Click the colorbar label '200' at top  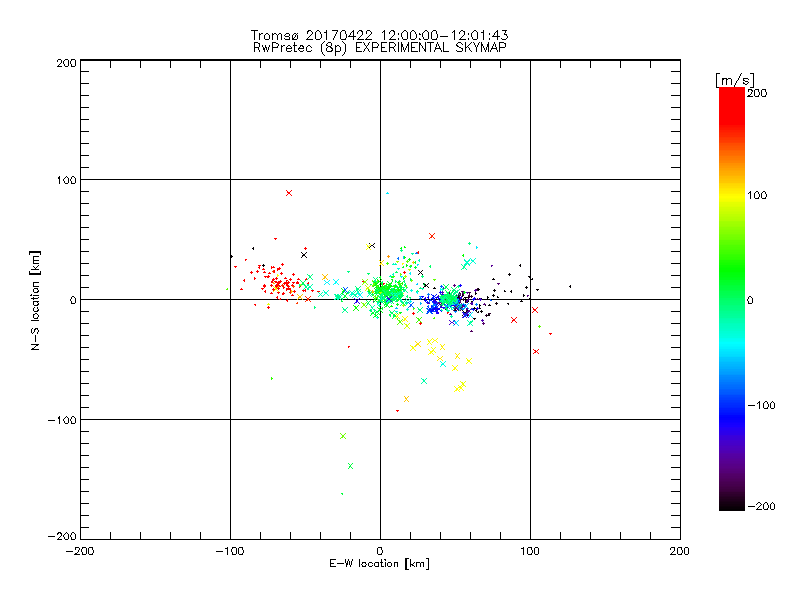pyautogui.click(x=757, y=93)
